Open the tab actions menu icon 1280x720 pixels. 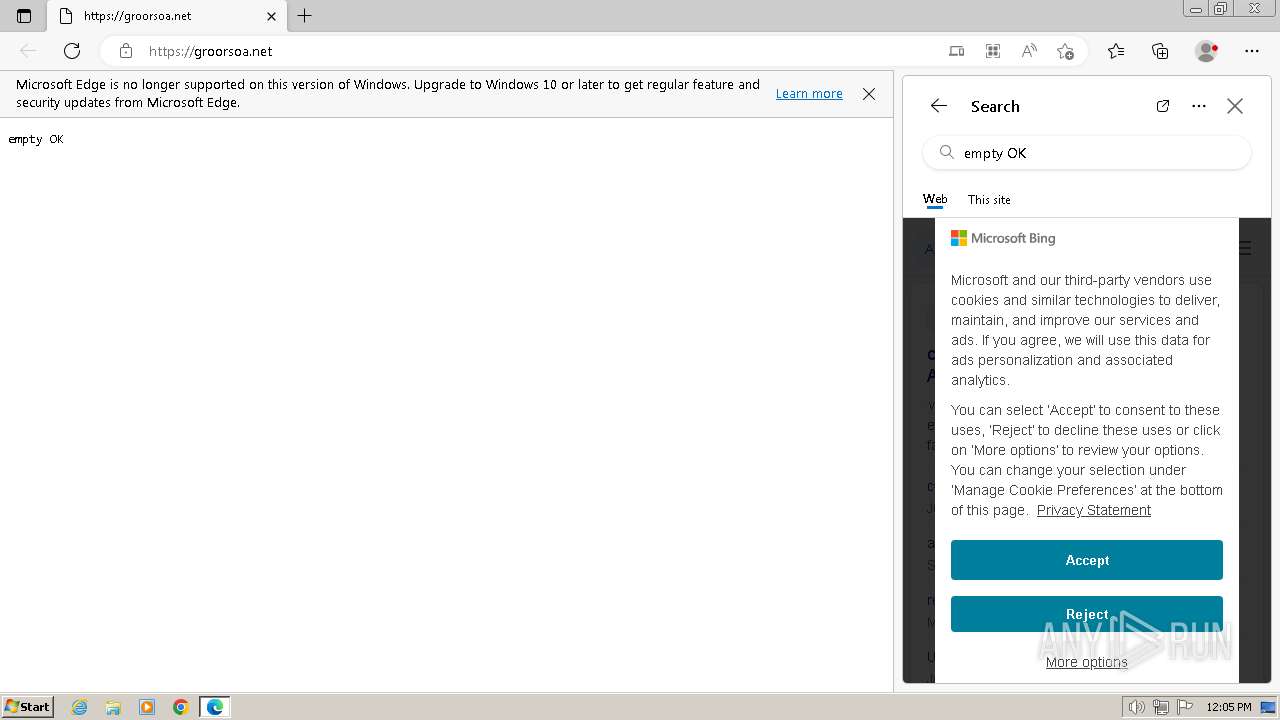tap(24, 16)
